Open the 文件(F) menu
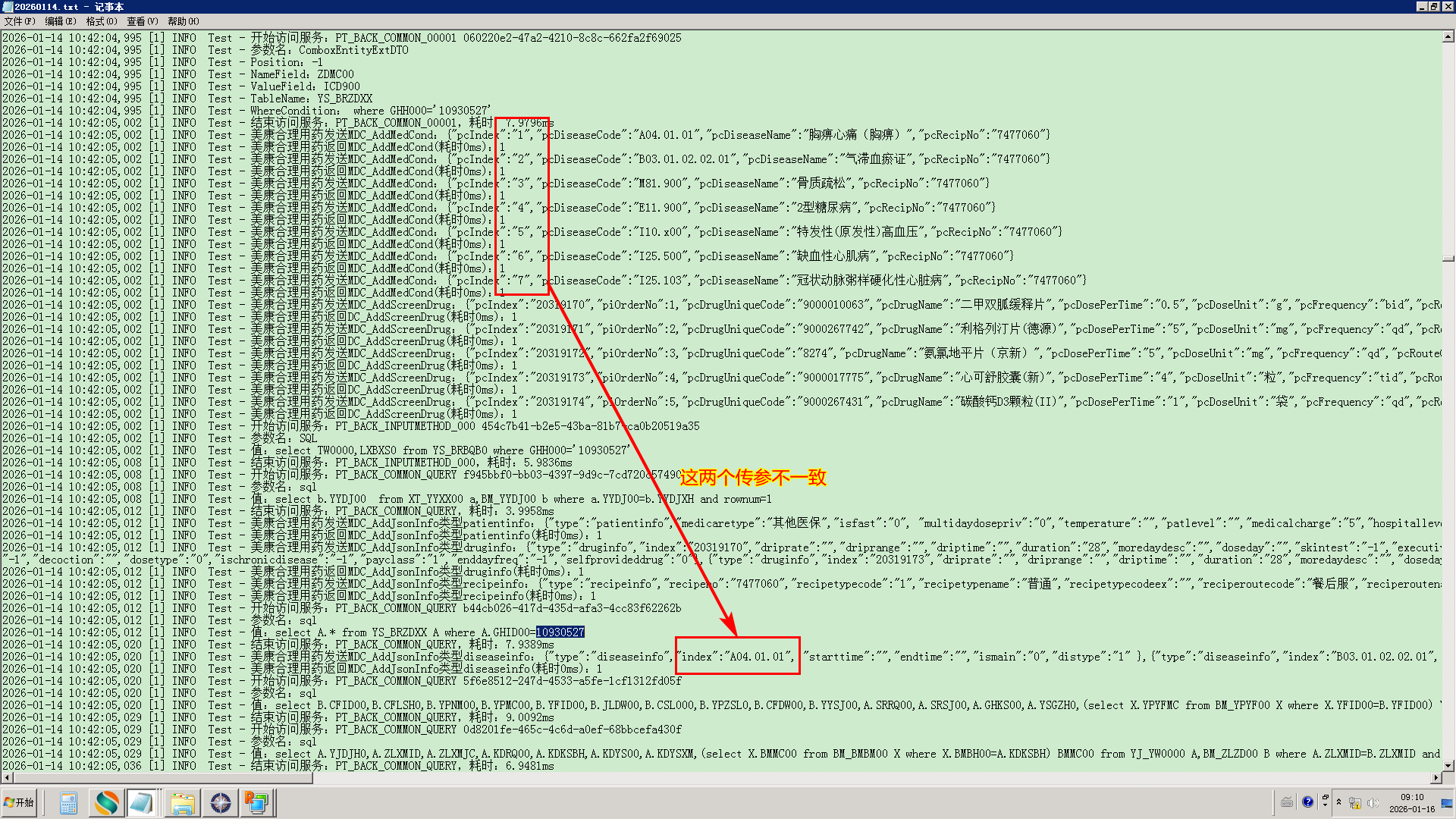 (x=20, y=21)
